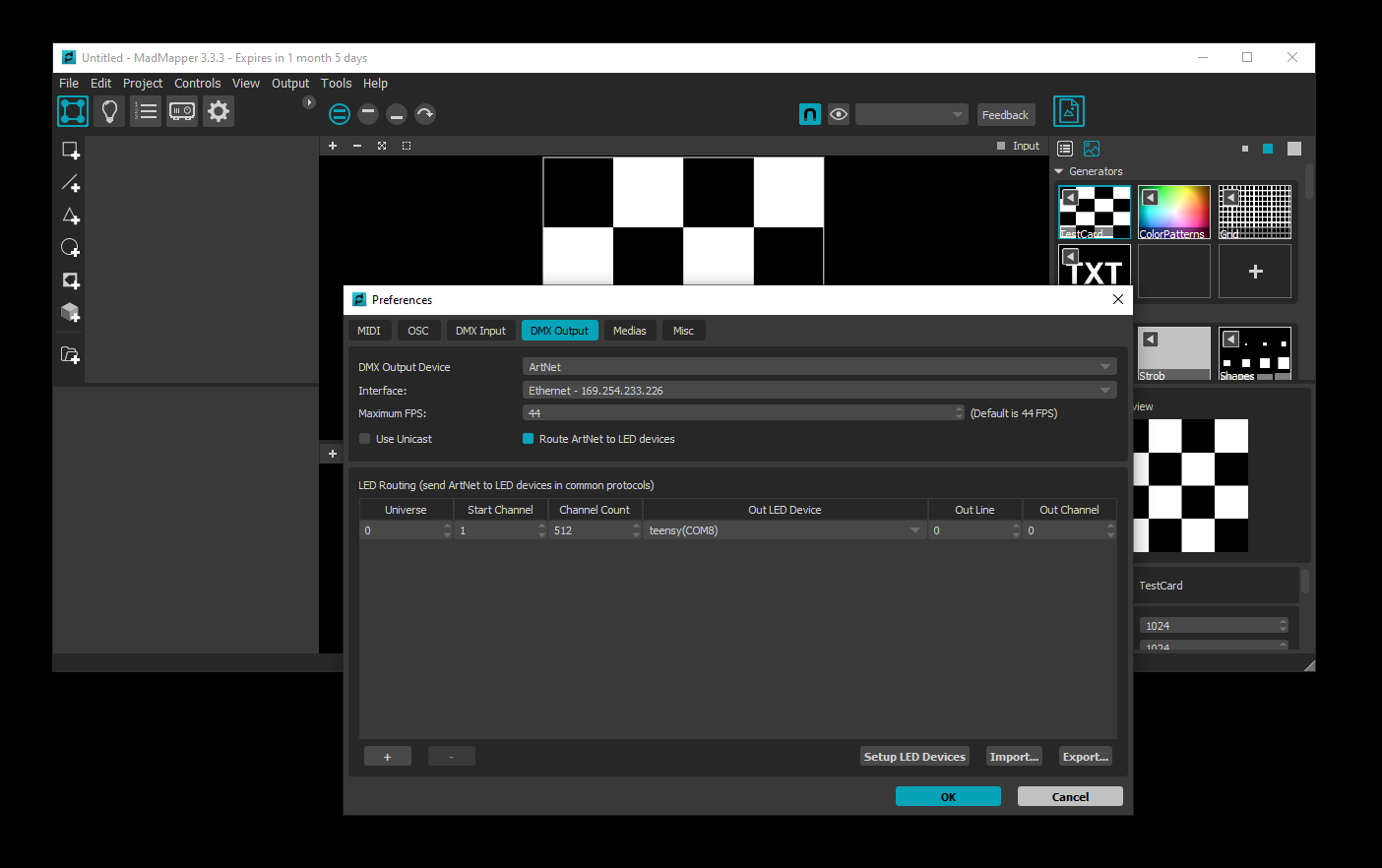Toggle the eye visibility button in toolbar

point(839,114)
